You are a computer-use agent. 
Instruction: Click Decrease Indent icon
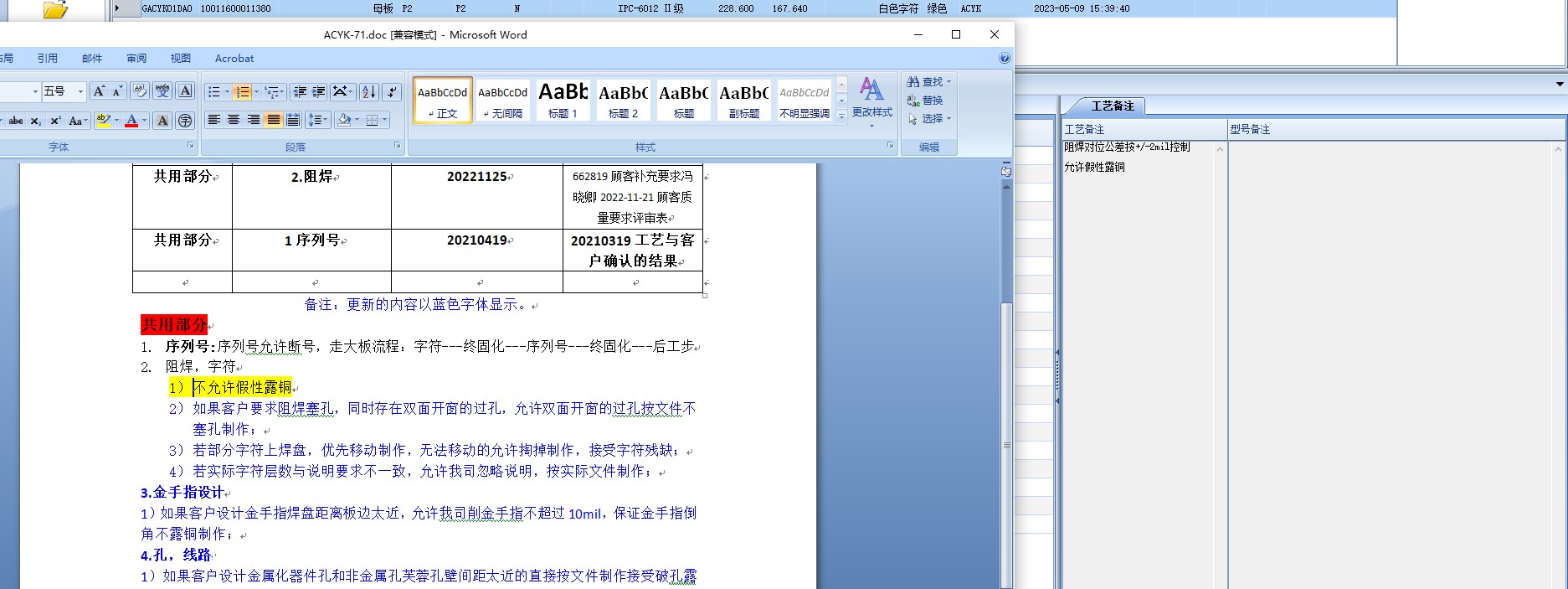300,91
